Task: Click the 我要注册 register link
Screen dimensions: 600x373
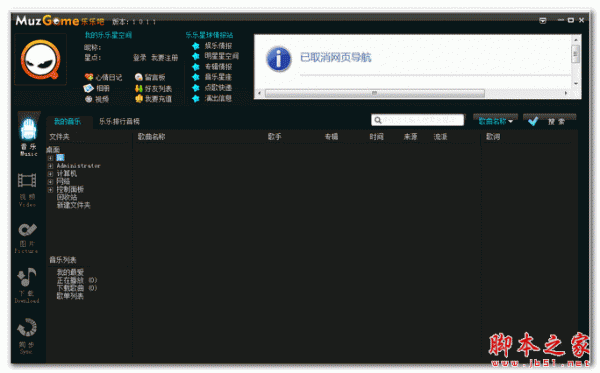Action: coord(165,58)
